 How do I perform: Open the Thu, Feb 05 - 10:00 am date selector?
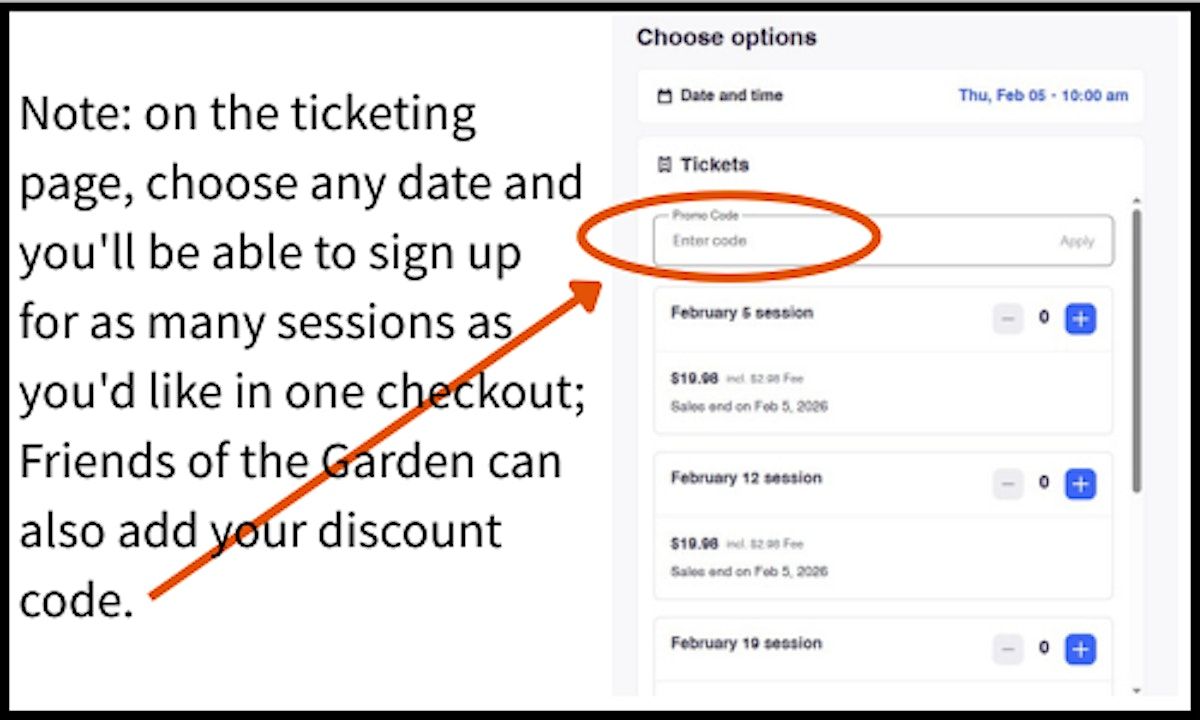[x=1043, y=96]
